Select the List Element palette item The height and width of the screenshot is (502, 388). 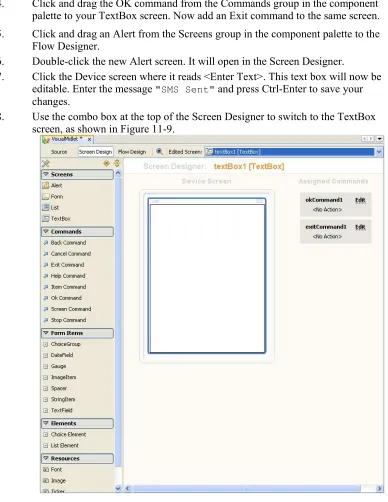click(x=61, y=445)
